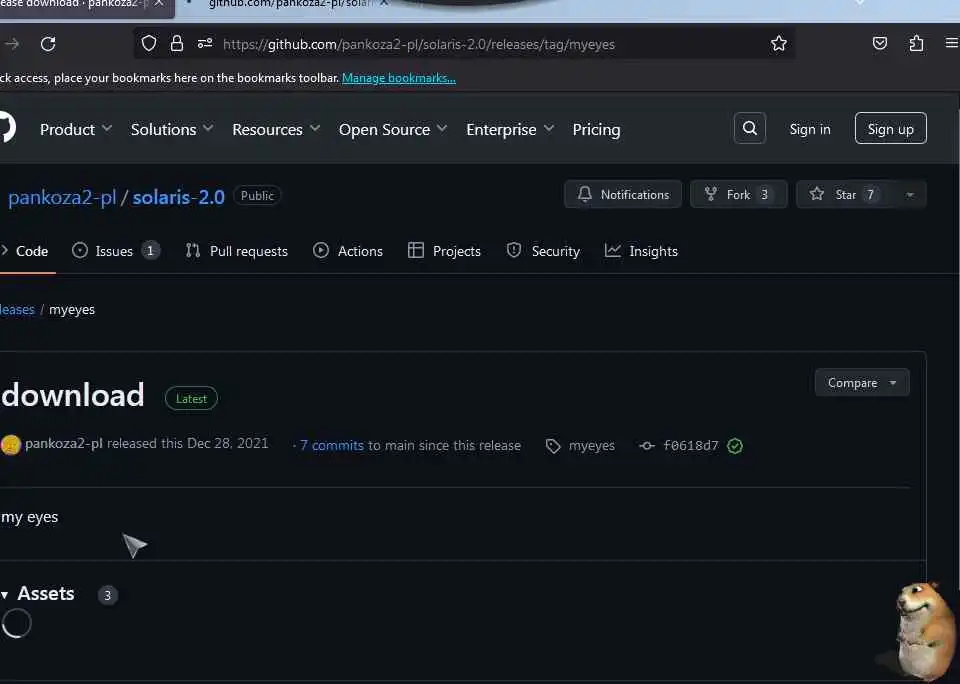Open the Insights tab
Viewport: 960px width, 684px height.
point(641,251)
